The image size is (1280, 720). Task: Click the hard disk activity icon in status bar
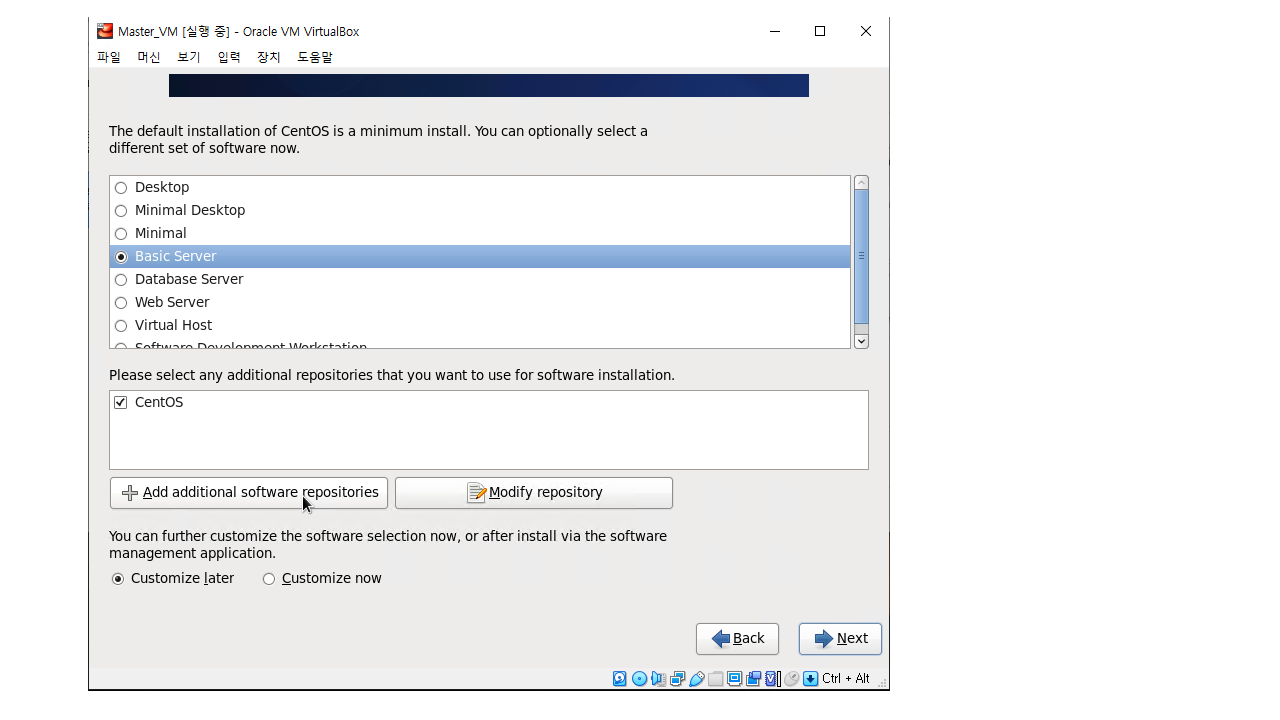[x=620, y=679]
